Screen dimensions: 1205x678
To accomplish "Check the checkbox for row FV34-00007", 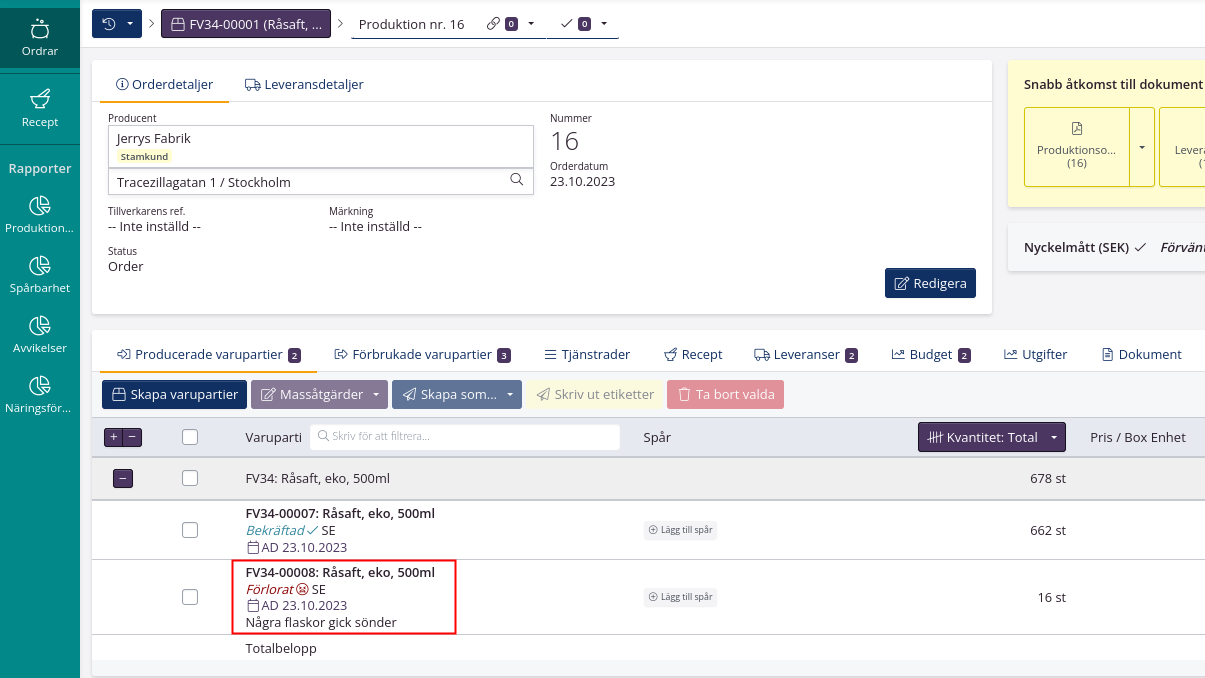I will [x=190, y=530].
